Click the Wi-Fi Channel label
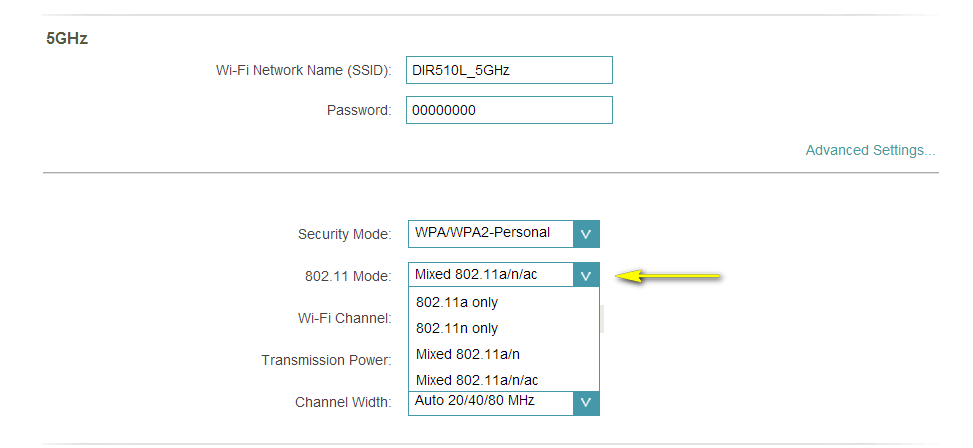 (x=343, y=318)
